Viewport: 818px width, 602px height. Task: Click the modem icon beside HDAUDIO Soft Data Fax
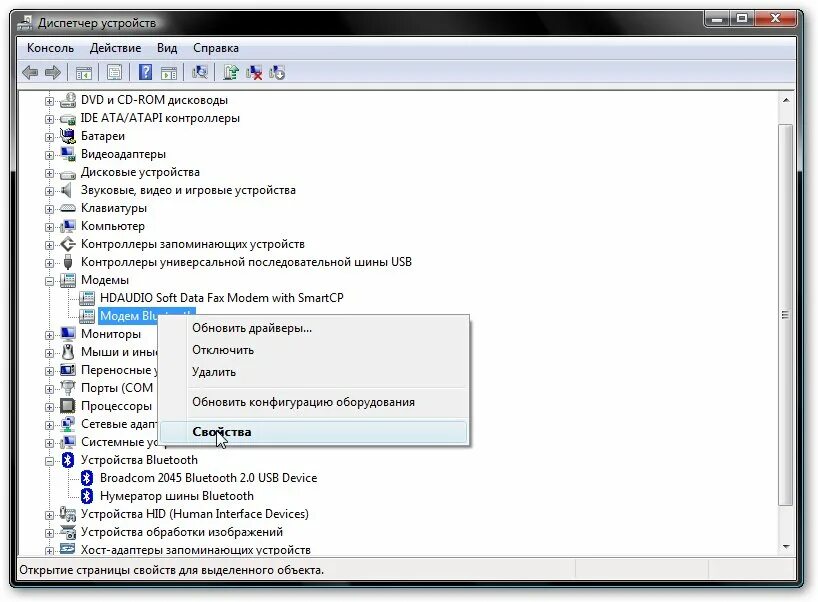pyautogui.click(x=87, y=298)
